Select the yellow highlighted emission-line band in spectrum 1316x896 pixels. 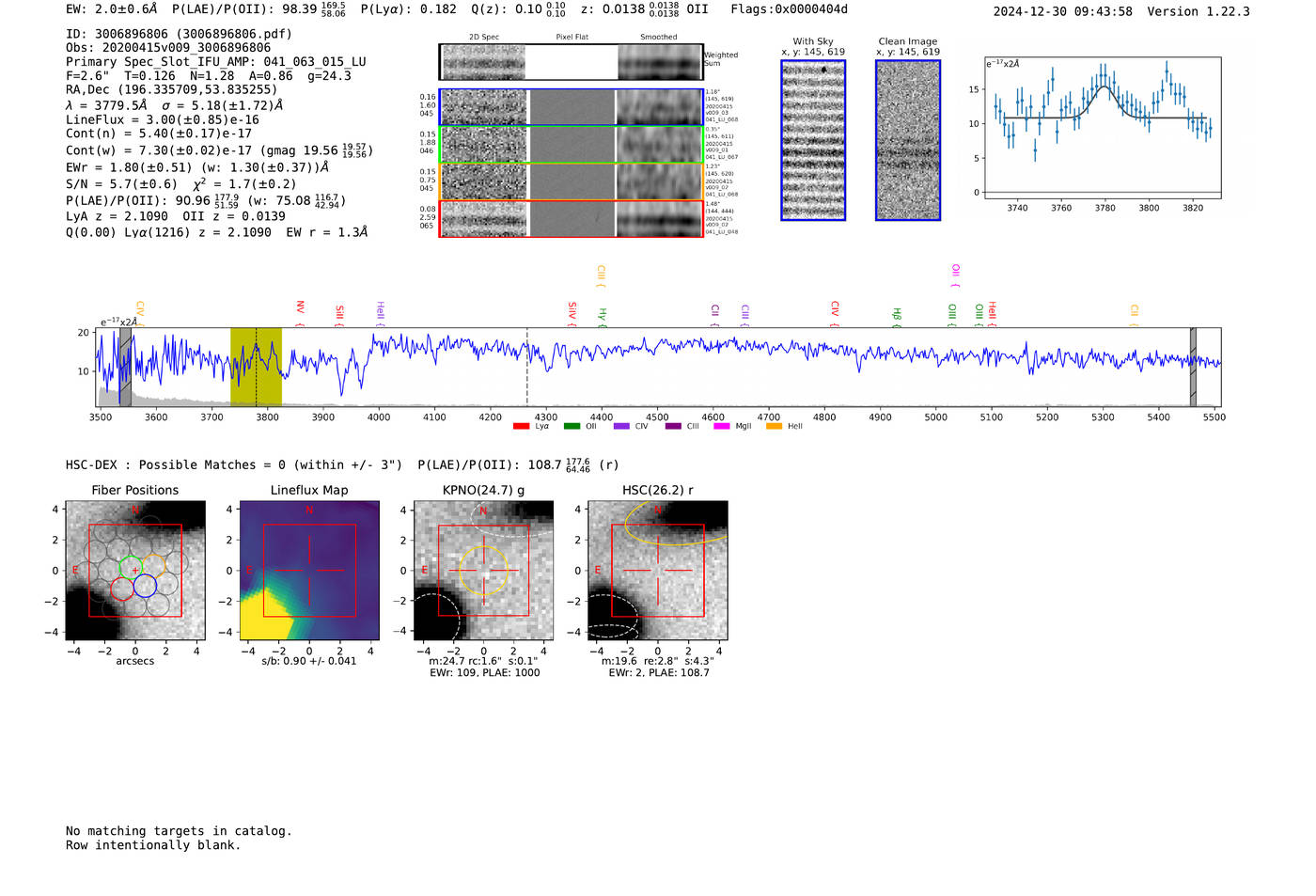[256, 367]
